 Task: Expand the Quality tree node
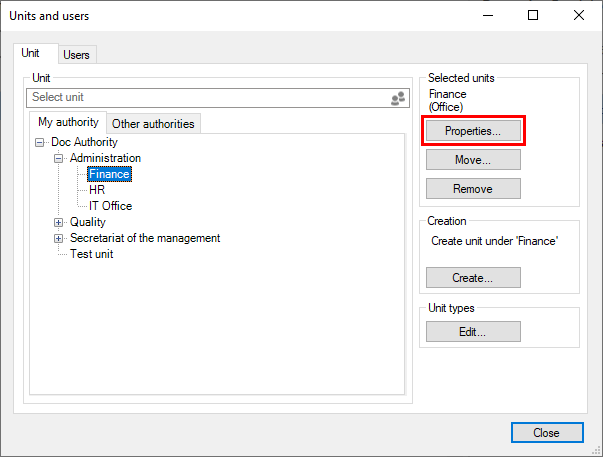point(59,222)
